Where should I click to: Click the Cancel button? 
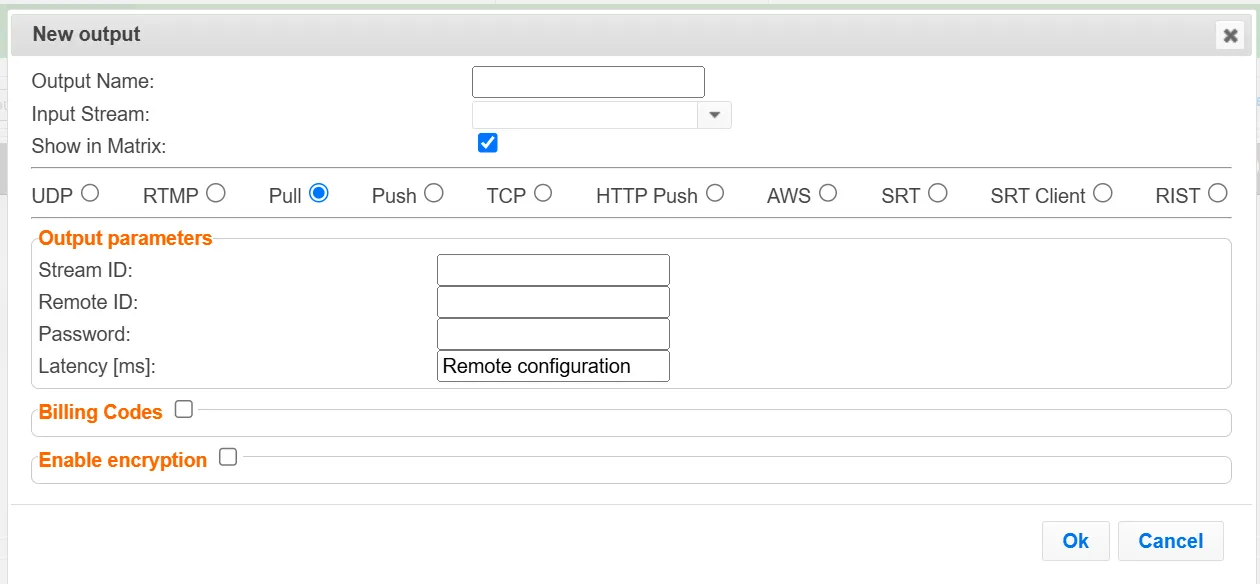[x=1170, y=541]
